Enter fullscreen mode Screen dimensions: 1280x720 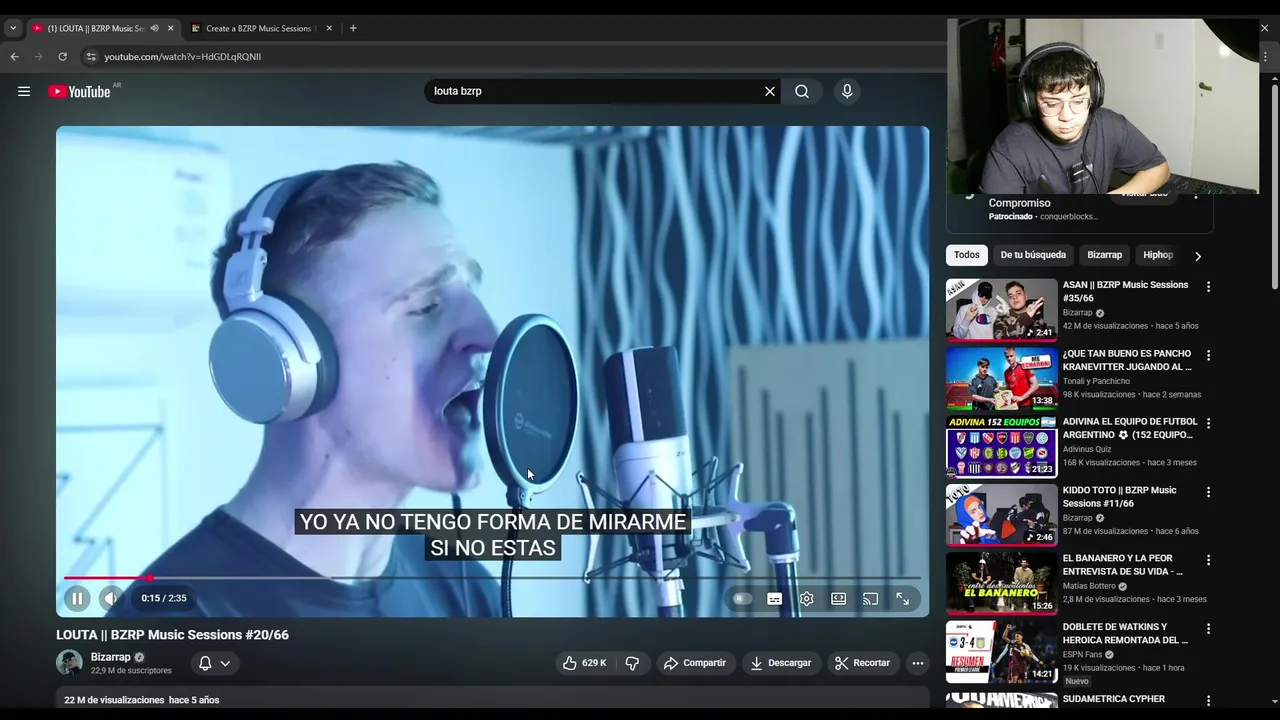[903, 599]
